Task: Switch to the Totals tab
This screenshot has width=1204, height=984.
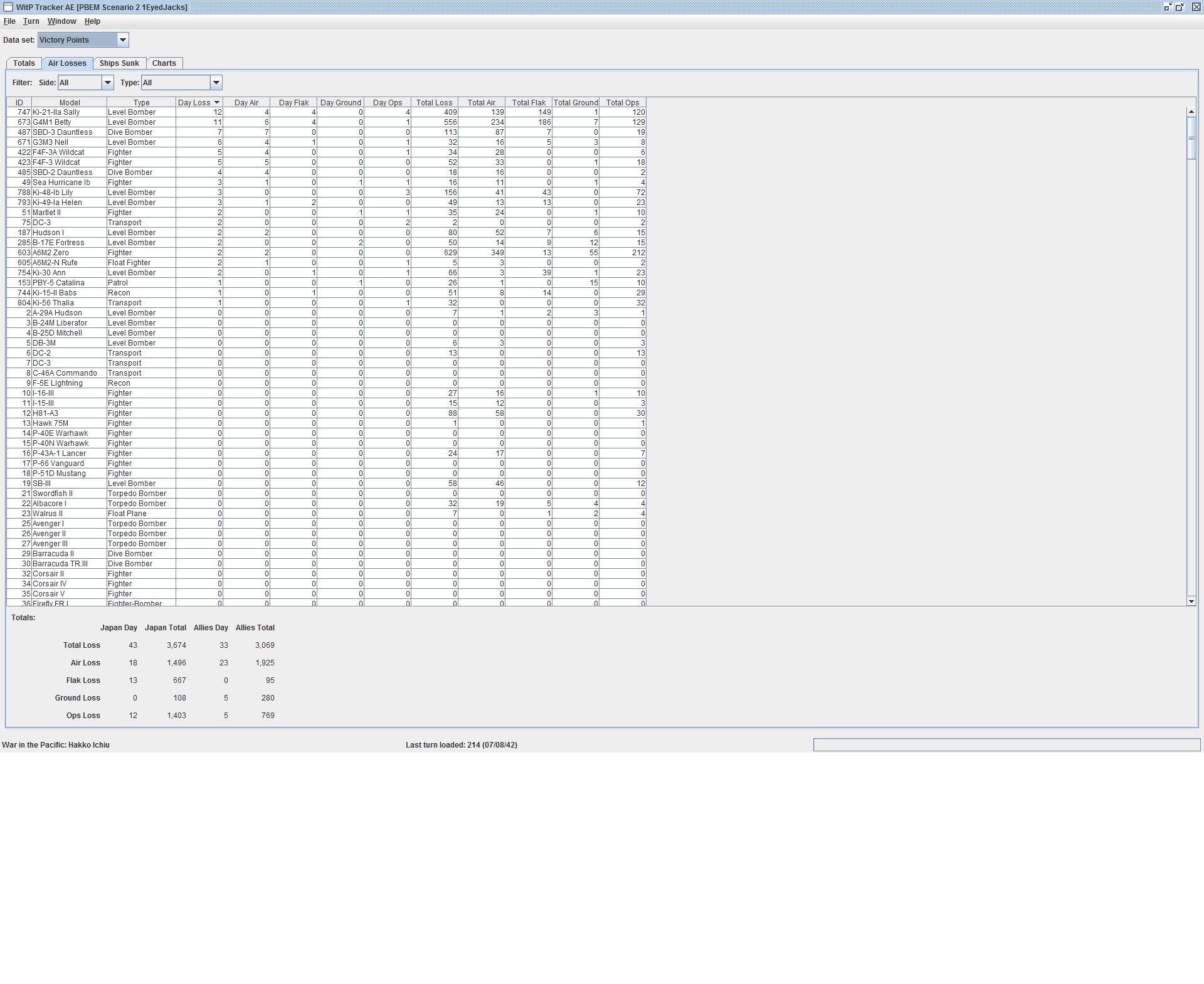Action: [x=24, y=63]
